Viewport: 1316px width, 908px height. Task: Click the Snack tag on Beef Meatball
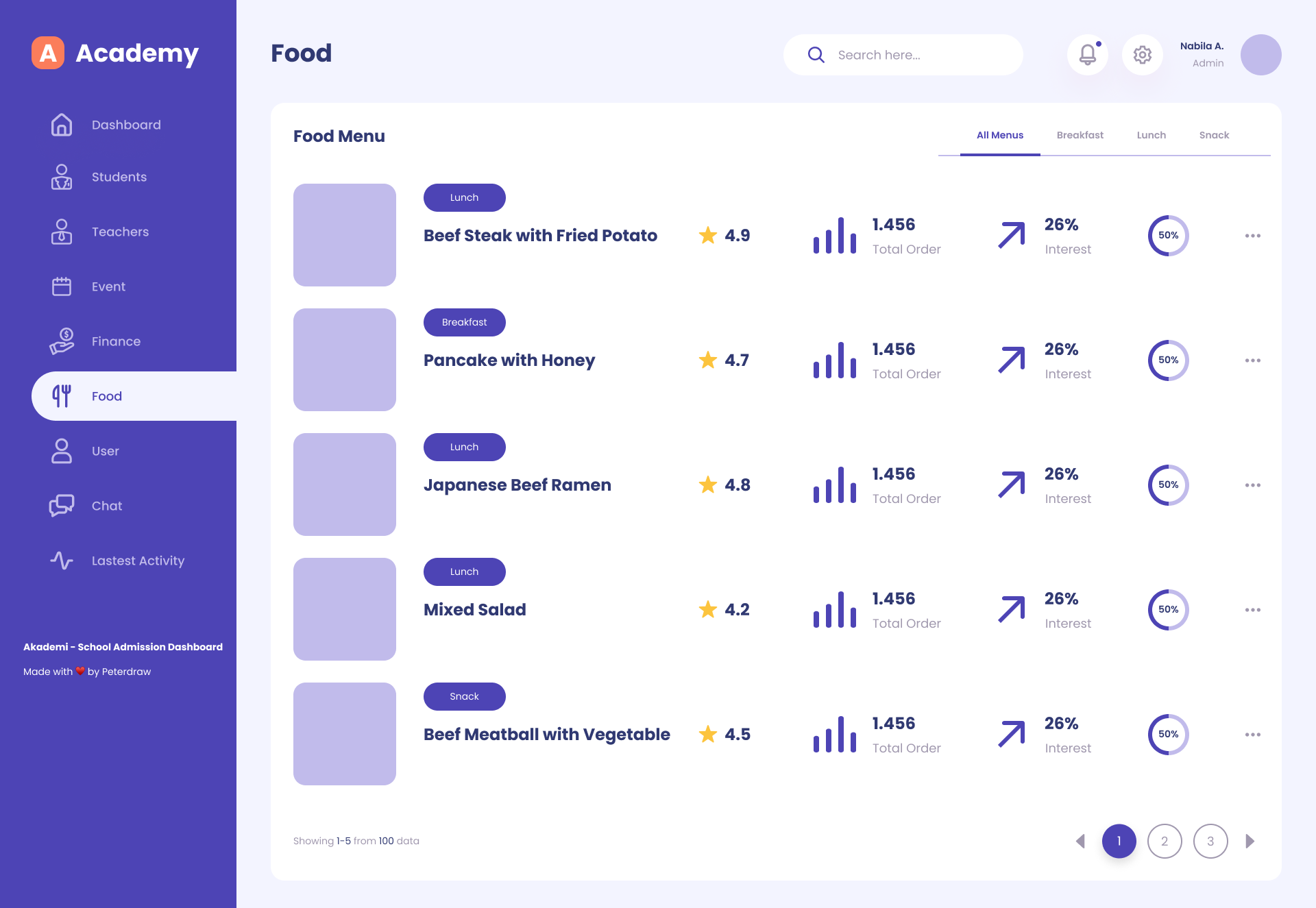tap(464, 696)
